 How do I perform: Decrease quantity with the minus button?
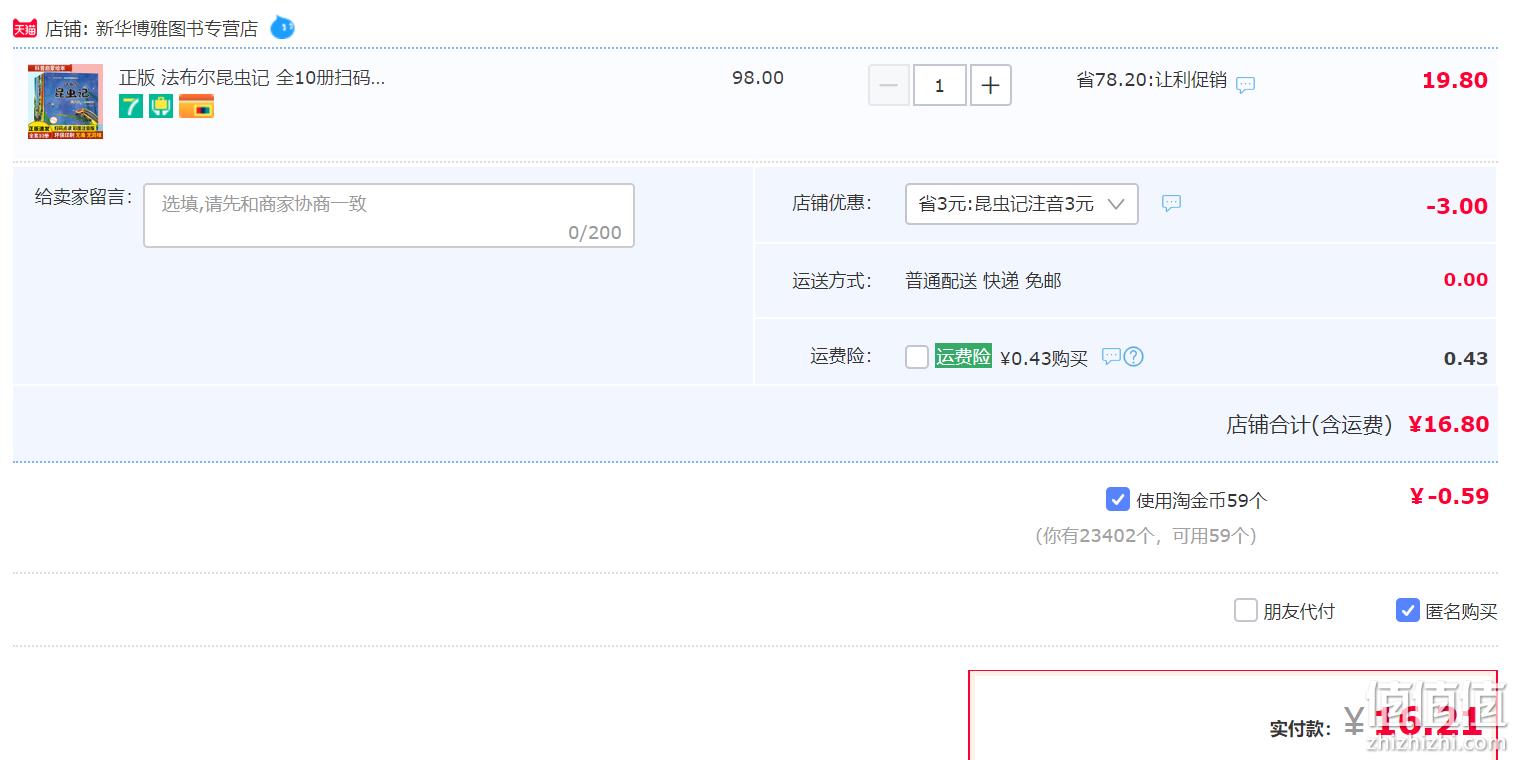click(x=888, y=85)
